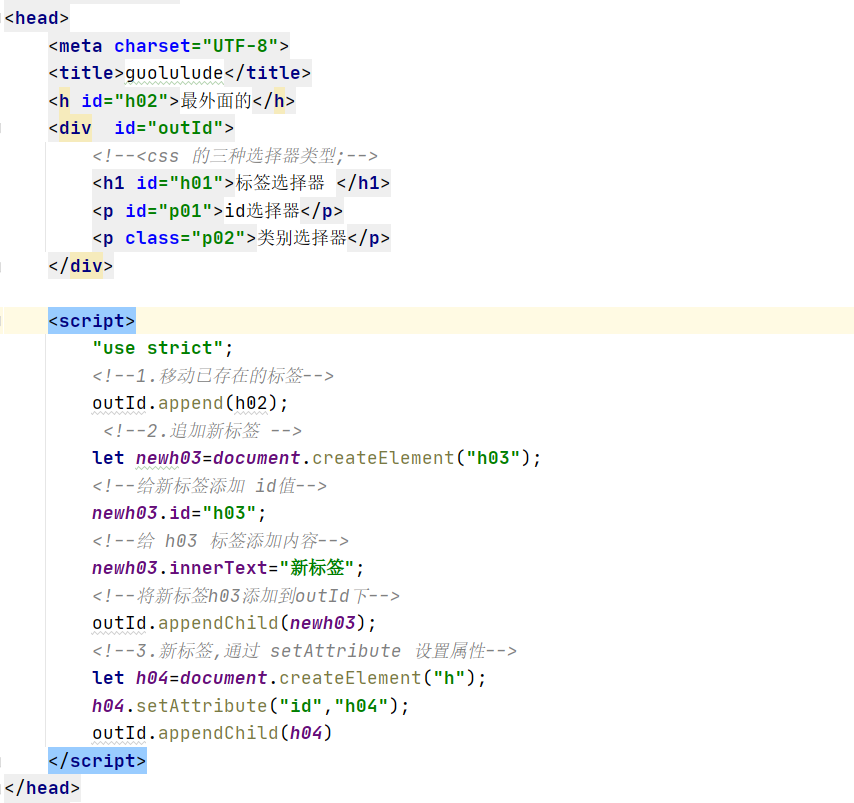
Task: Click the opening div tag with id="outId"
Action: click(141, 128)
